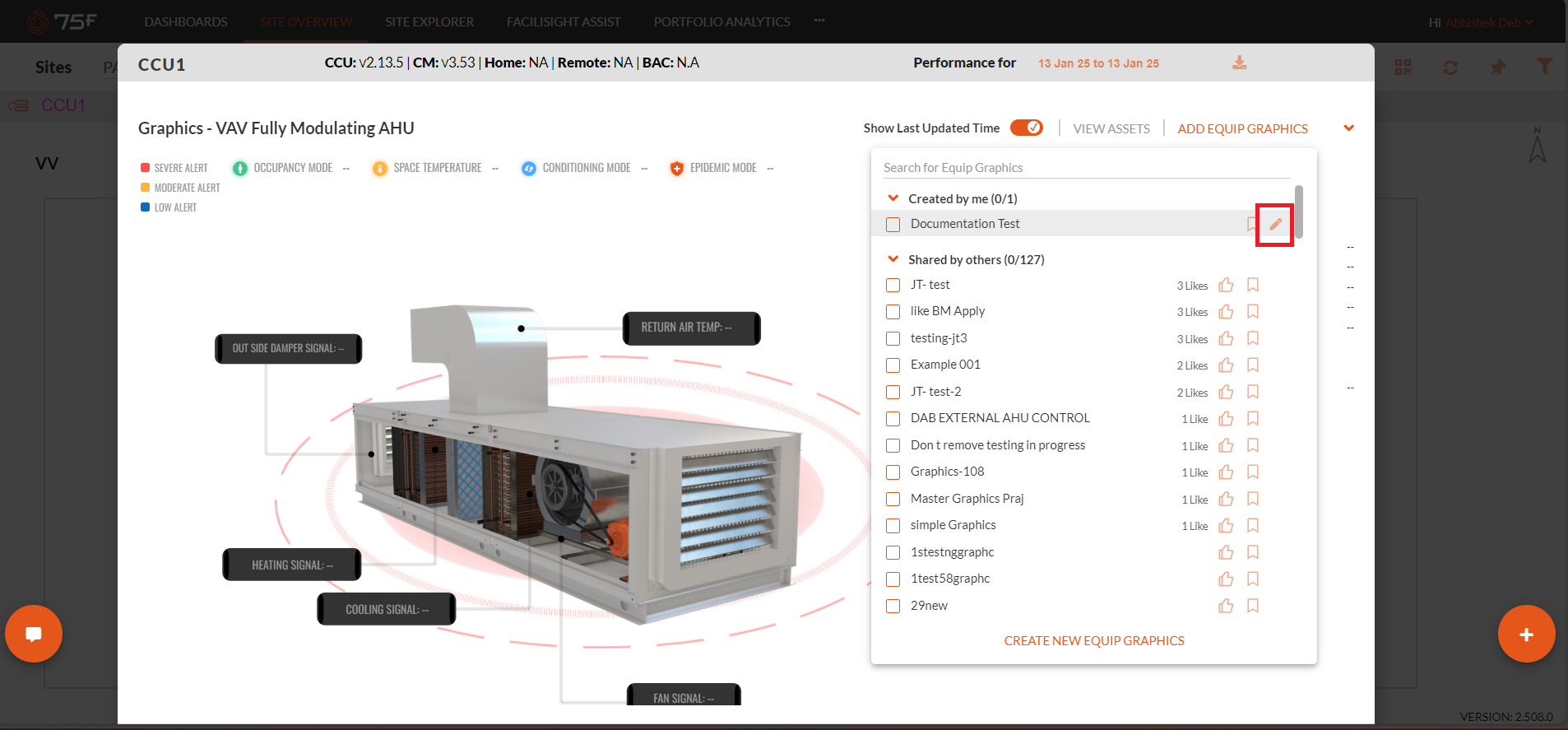Like the Example 001 graphic
Viewport: 1568px width, 730px height.
[x=1226, y=365]
